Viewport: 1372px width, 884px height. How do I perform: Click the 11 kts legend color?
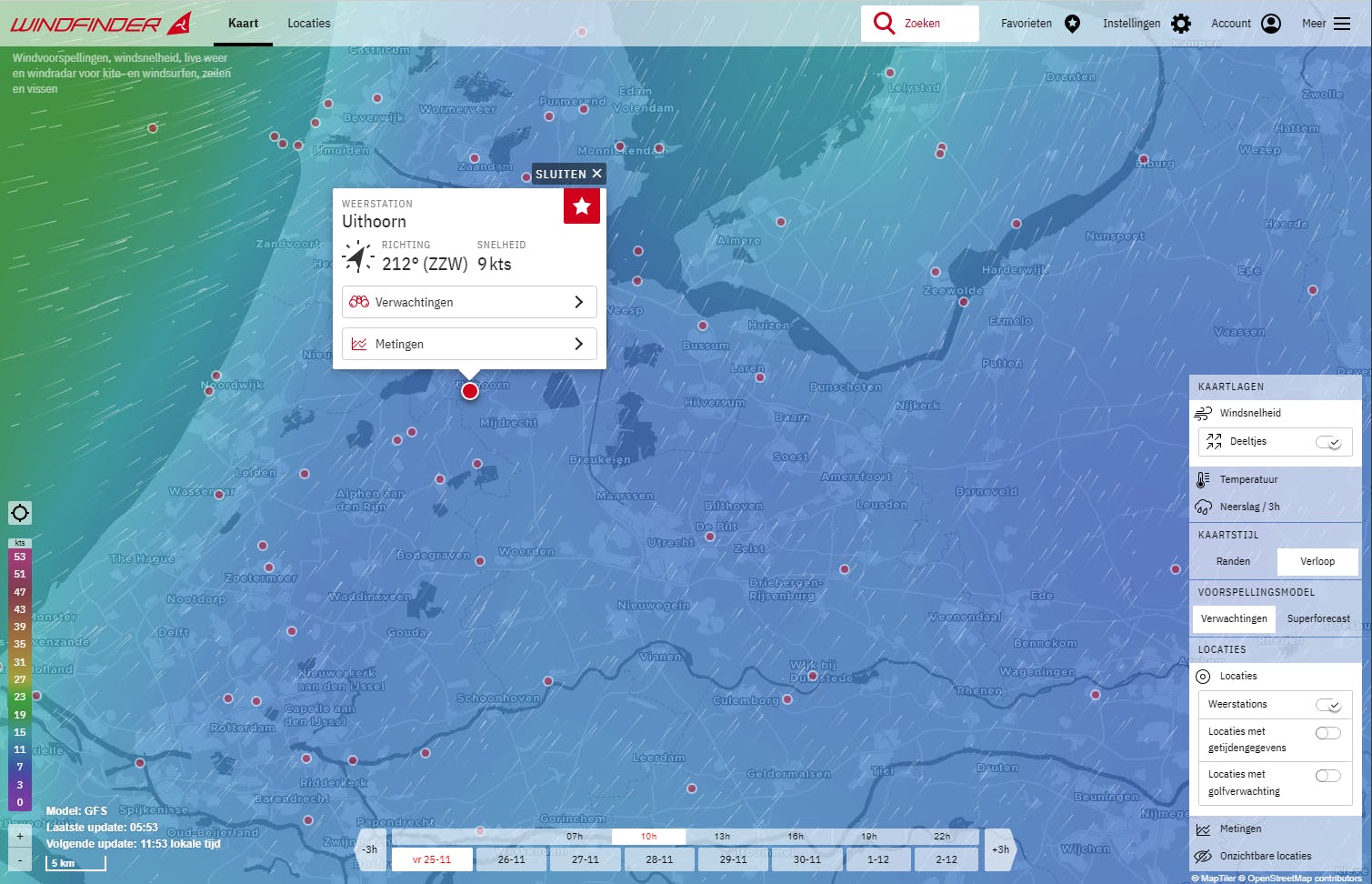coord(20,749)
